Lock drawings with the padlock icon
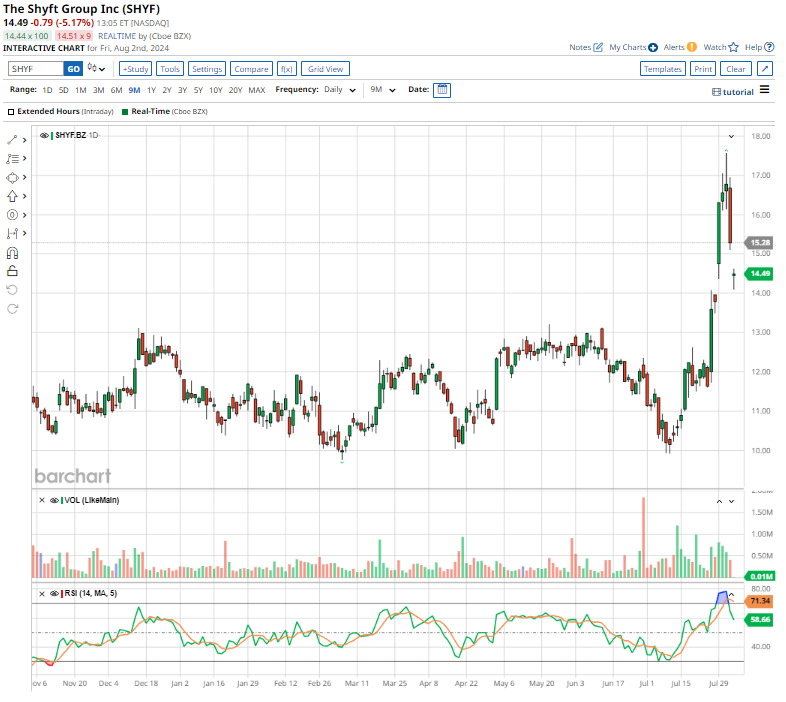This screenshot has width=786, height=702. (x=13, y=270)
